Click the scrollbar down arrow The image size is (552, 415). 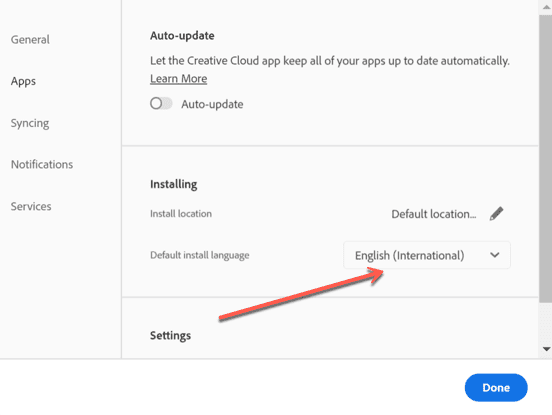point(546,349)
